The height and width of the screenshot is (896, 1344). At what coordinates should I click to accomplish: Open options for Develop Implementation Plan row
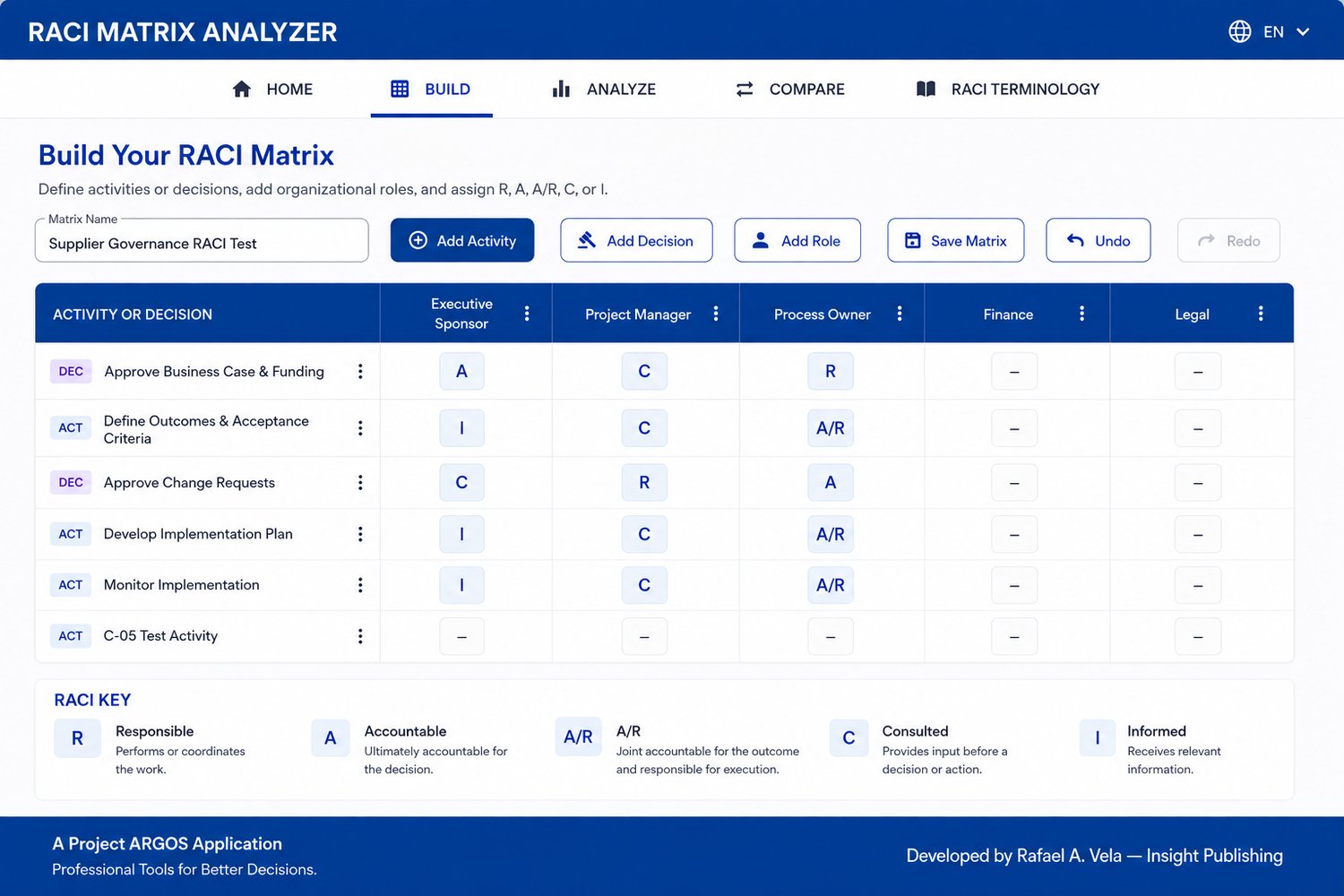coord(360,534)
